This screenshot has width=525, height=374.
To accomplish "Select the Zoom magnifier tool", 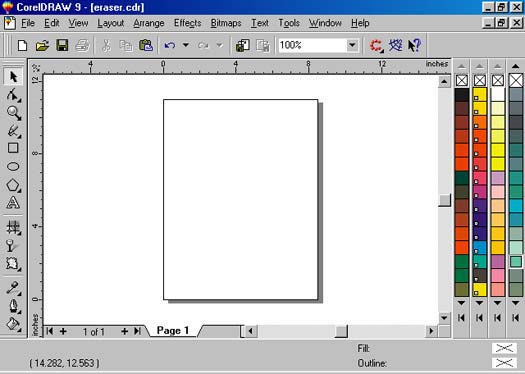I will tap(13, 113).
